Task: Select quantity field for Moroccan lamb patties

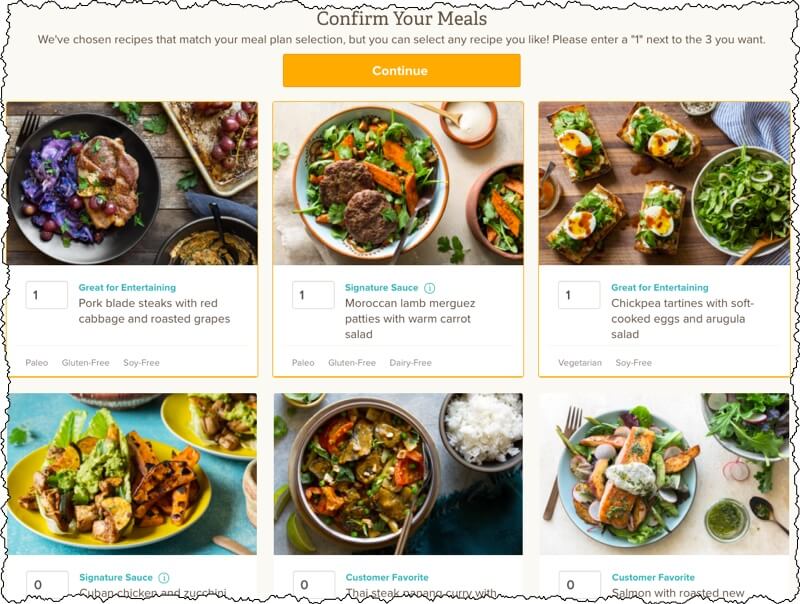Action: click(x=313, y=295)
